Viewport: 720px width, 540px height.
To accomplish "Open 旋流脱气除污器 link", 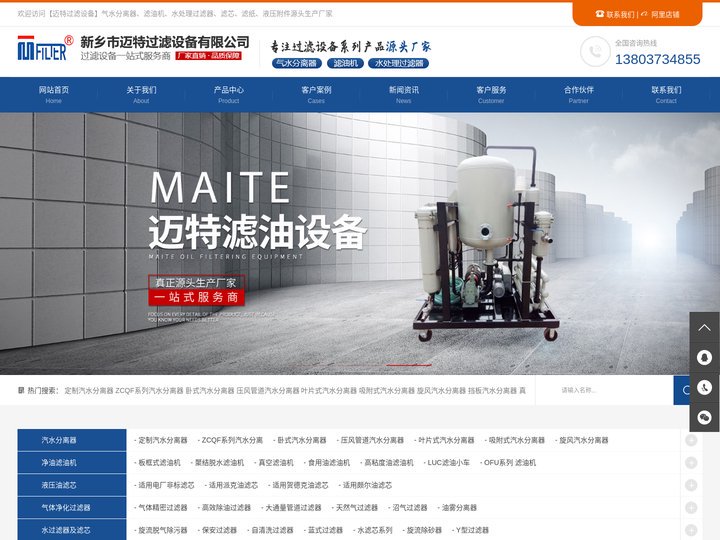I will coord(163,530).
